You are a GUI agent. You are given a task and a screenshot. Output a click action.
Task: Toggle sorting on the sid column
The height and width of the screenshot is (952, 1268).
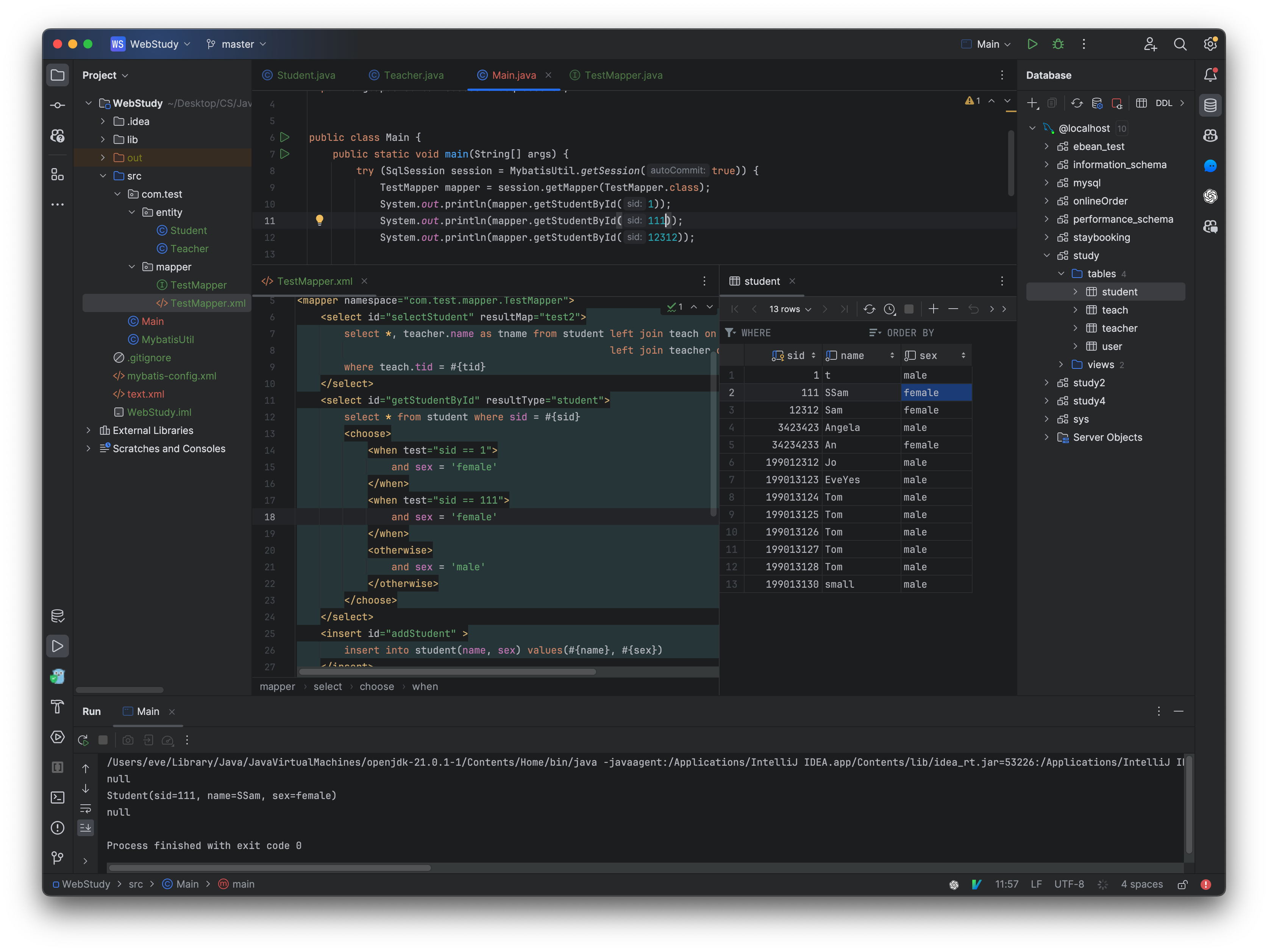coord(815,355)
